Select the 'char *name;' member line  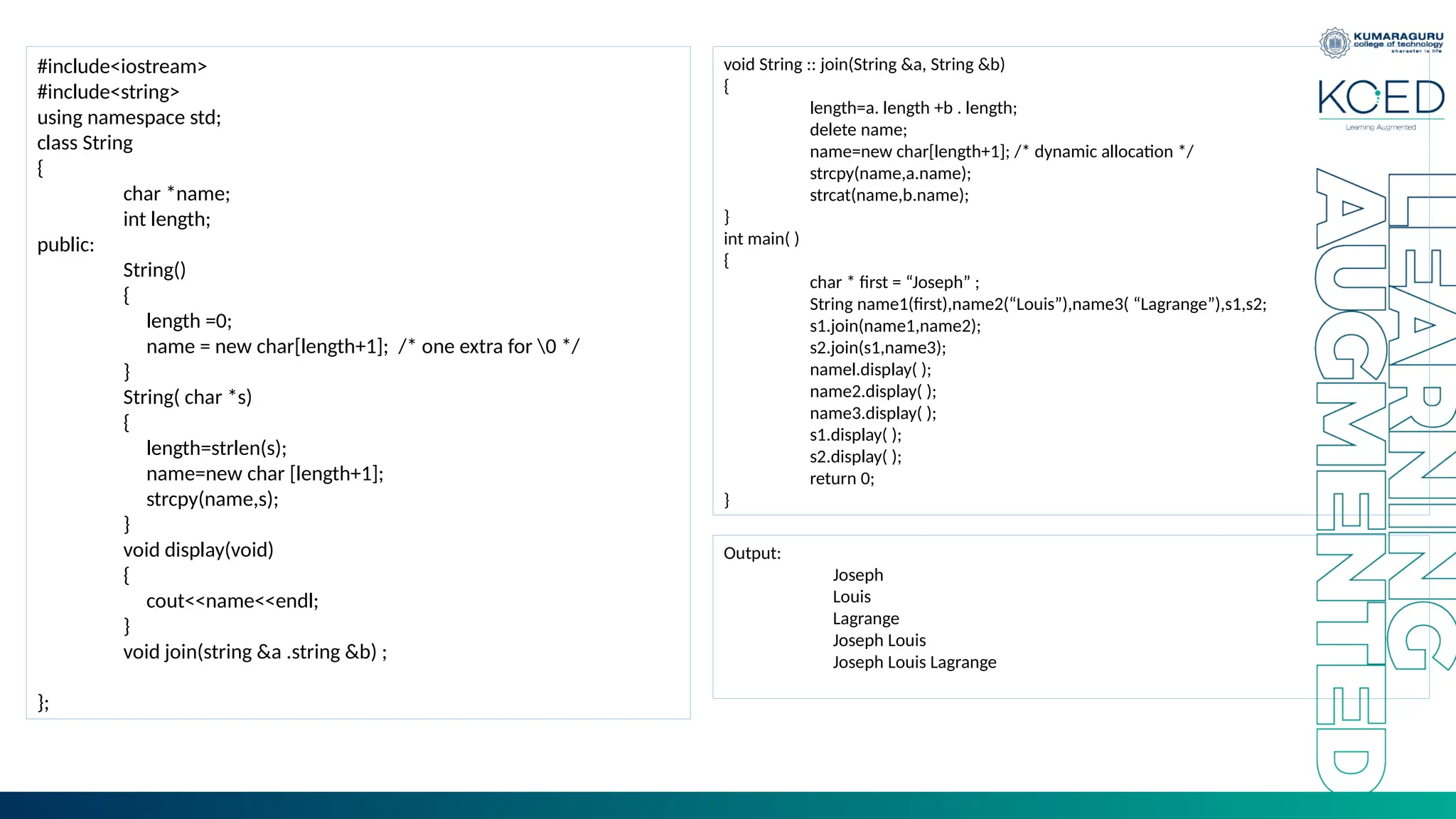tap(176, 193)
